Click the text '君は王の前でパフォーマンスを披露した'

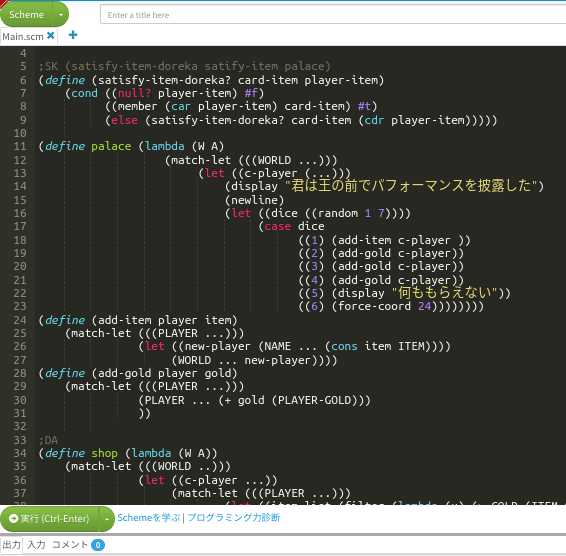(x=412, y=185)
